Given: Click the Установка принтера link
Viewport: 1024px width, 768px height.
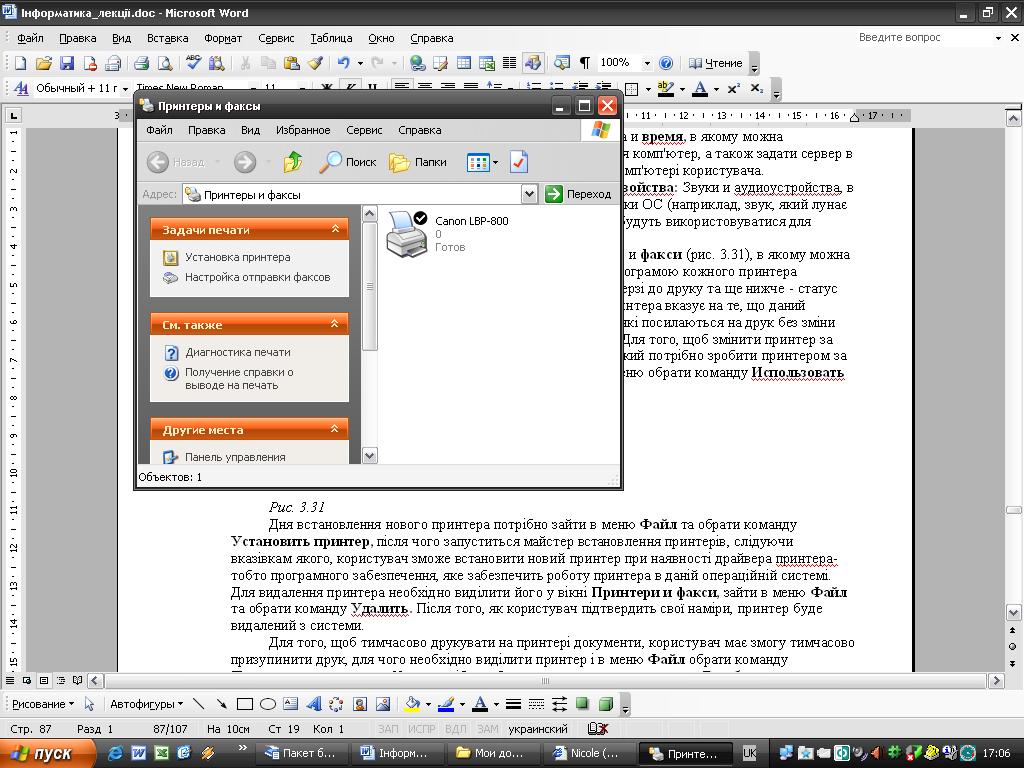Looking at the screenshot, I should 238,257.
